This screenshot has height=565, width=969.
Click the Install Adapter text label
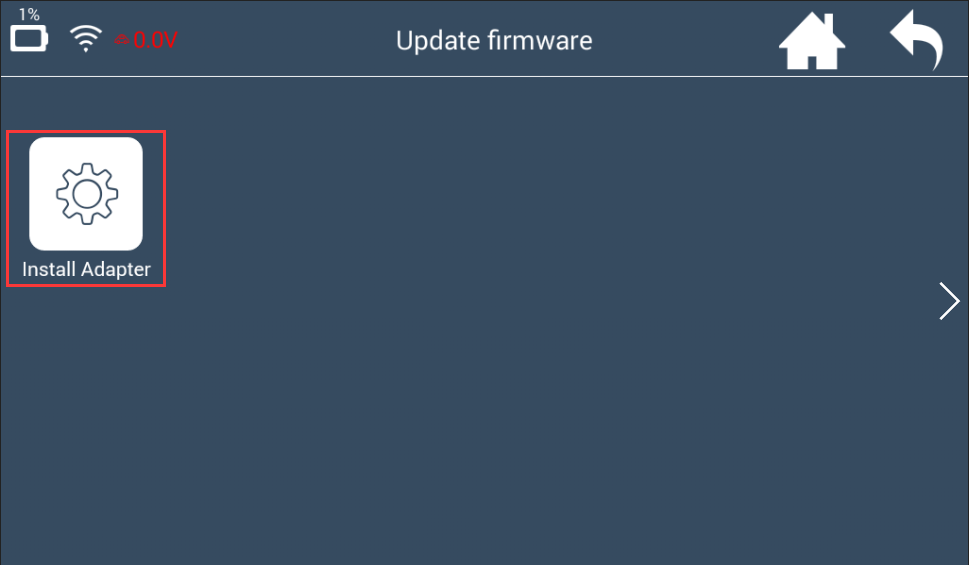click(86, 270)
